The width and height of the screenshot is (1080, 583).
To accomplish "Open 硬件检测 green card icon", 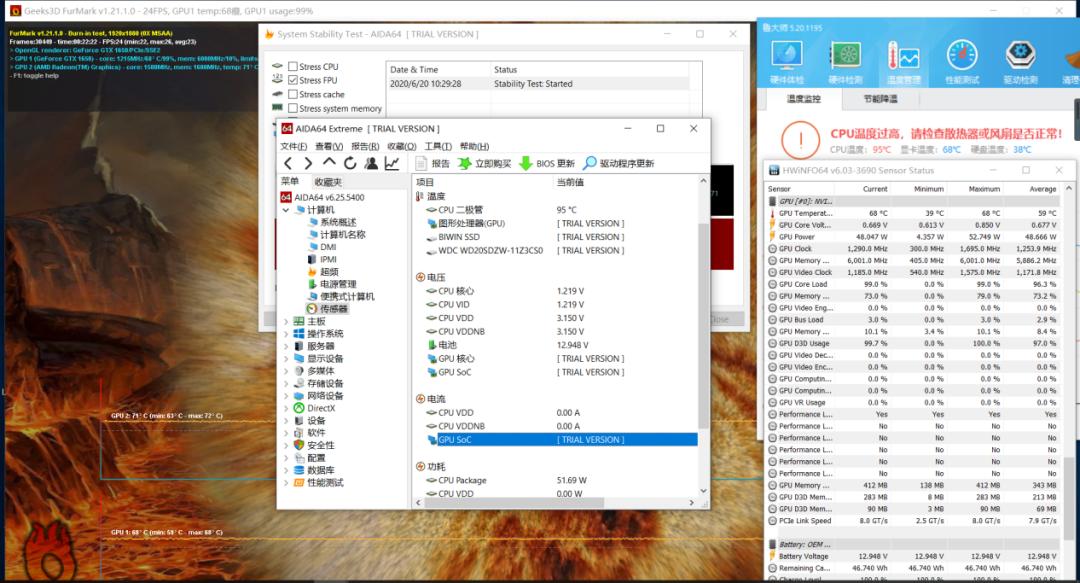I will click(845, 62).
